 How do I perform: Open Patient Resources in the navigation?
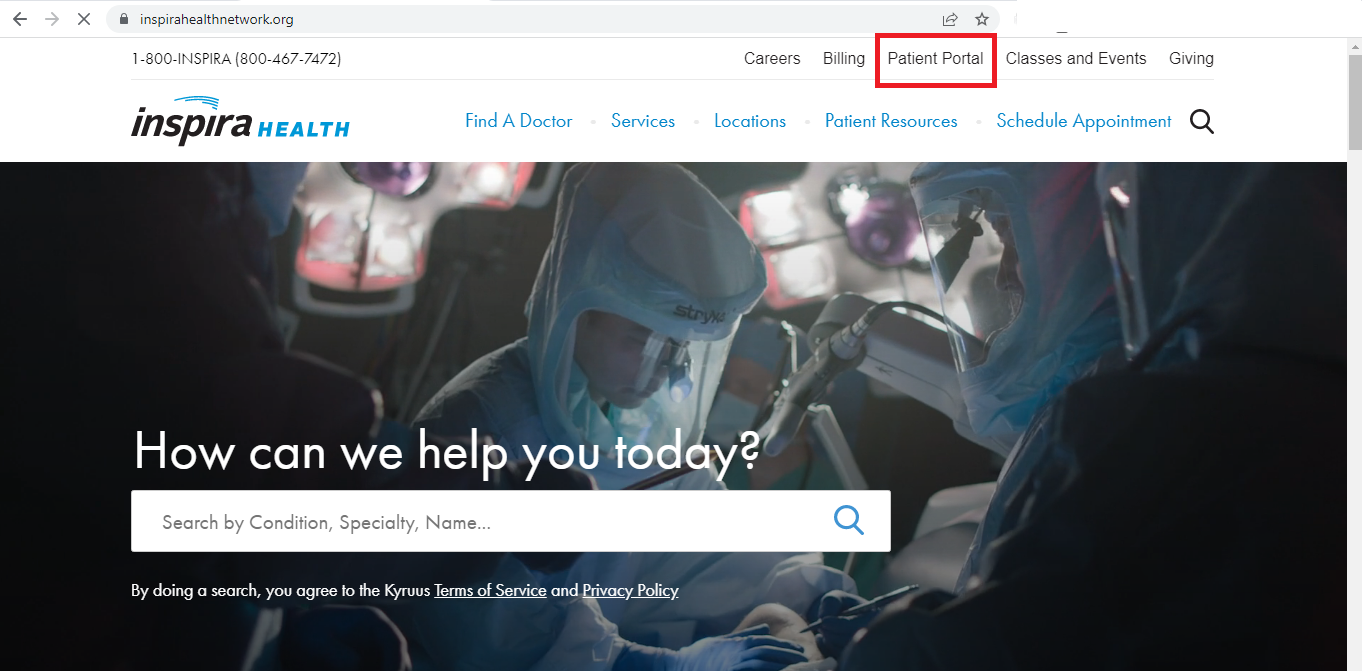tap(890, 121)
